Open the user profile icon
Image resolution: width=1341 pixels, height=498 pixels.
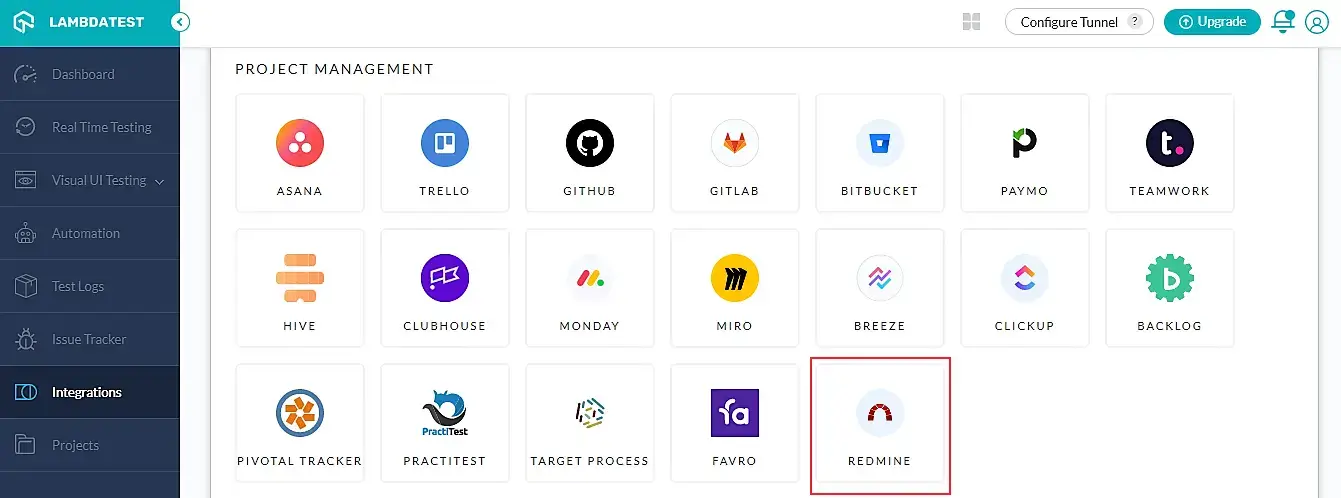tap(1316, 22)
